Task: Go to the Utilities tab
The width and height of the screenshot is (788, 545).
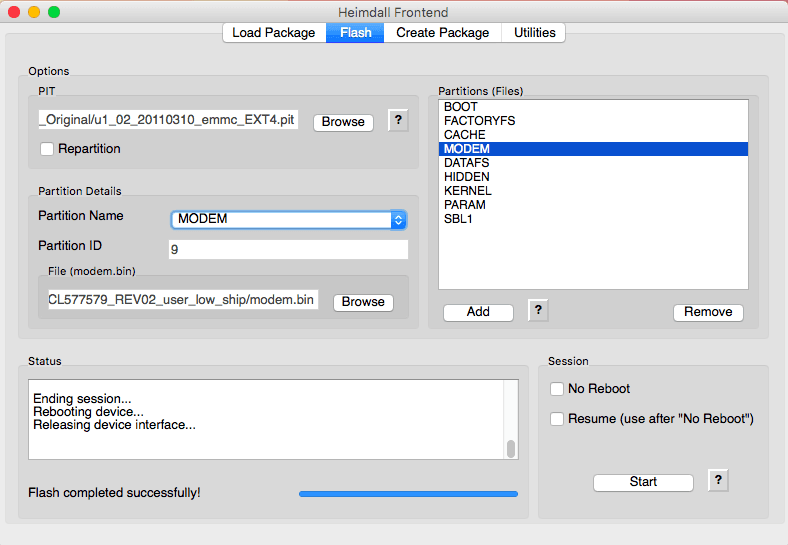Action: (534, 33)
